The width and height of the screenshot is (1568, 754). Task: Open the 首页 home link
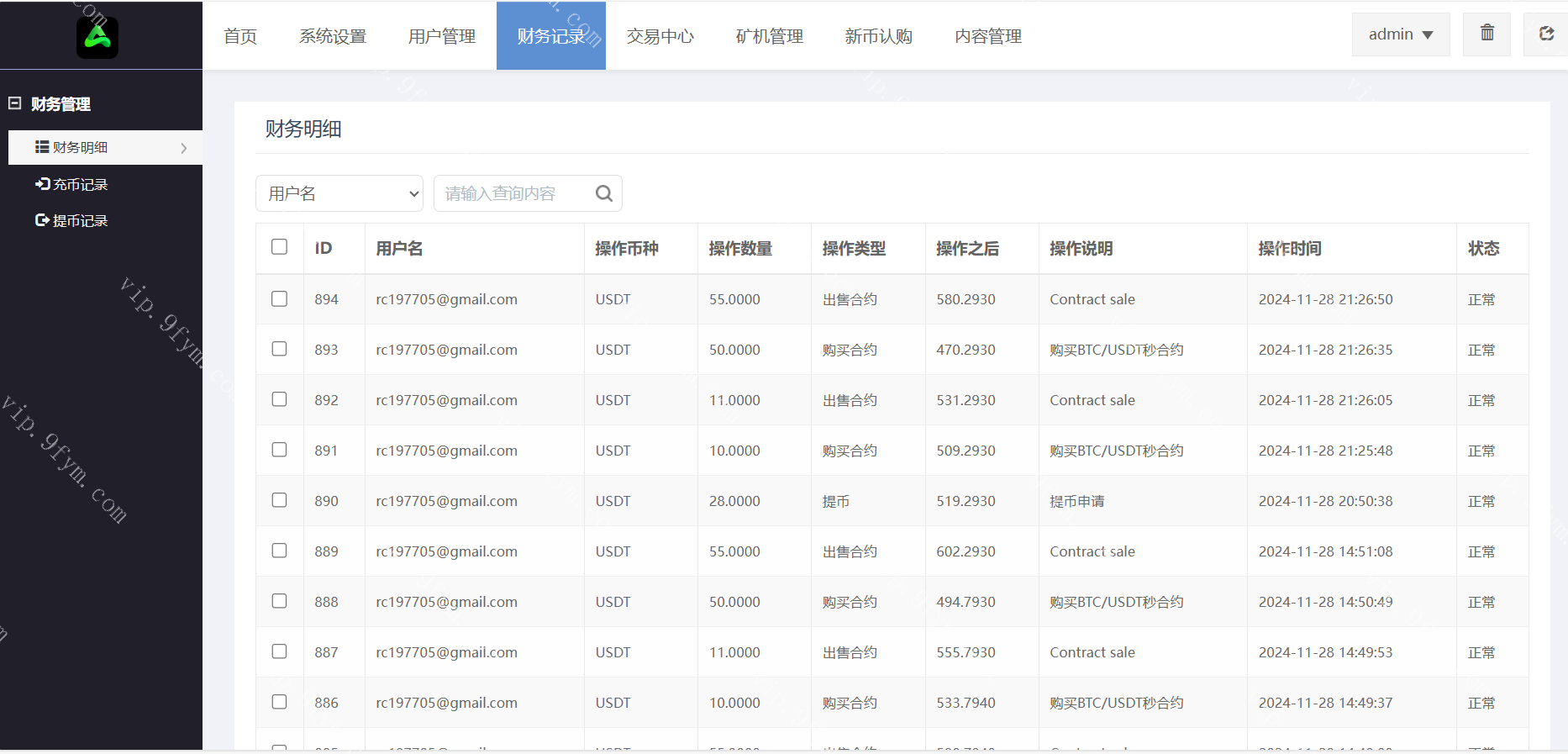240,36
